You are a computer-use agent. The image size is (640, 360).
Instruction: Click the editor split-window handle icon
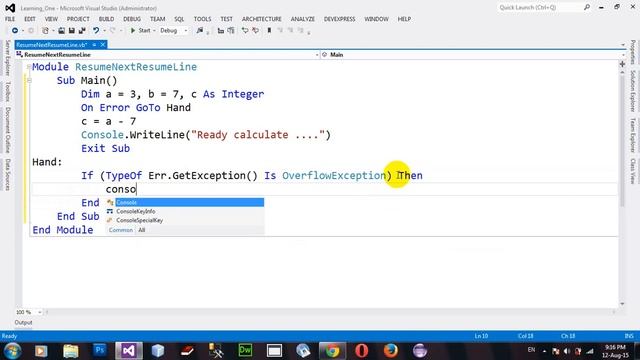tap(622, 64)
